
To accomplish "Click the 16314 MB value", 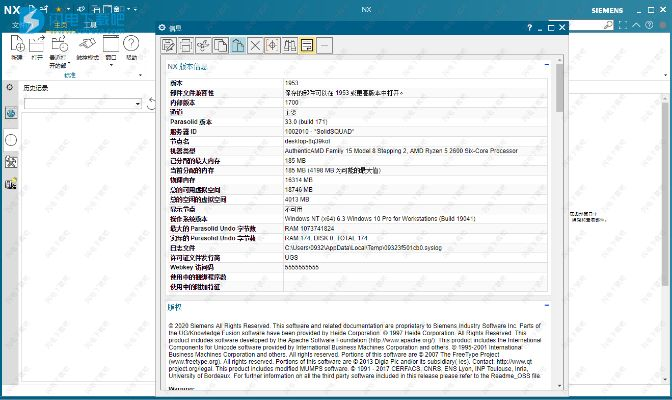I will [298, 180].
